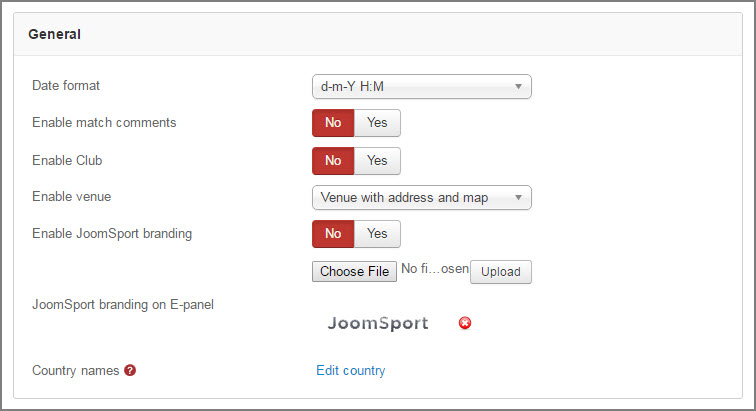Select No for Enable Club
Viewport: 756px width, 411px height.
[333, 161]
